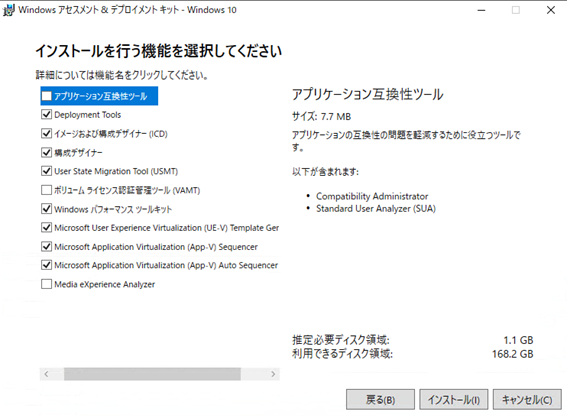567x418 pixels.
Task: Click the 戻る(B) back button
Action: [x=380, y=400]
